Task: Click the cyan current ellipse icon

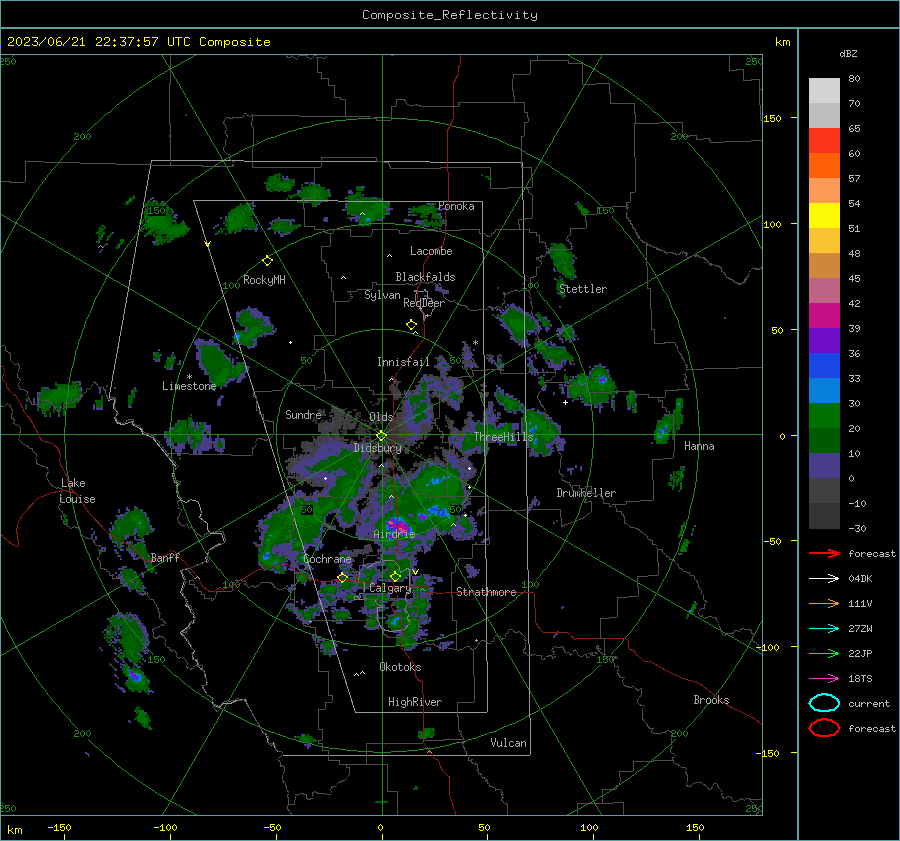Action: [824, 703]
